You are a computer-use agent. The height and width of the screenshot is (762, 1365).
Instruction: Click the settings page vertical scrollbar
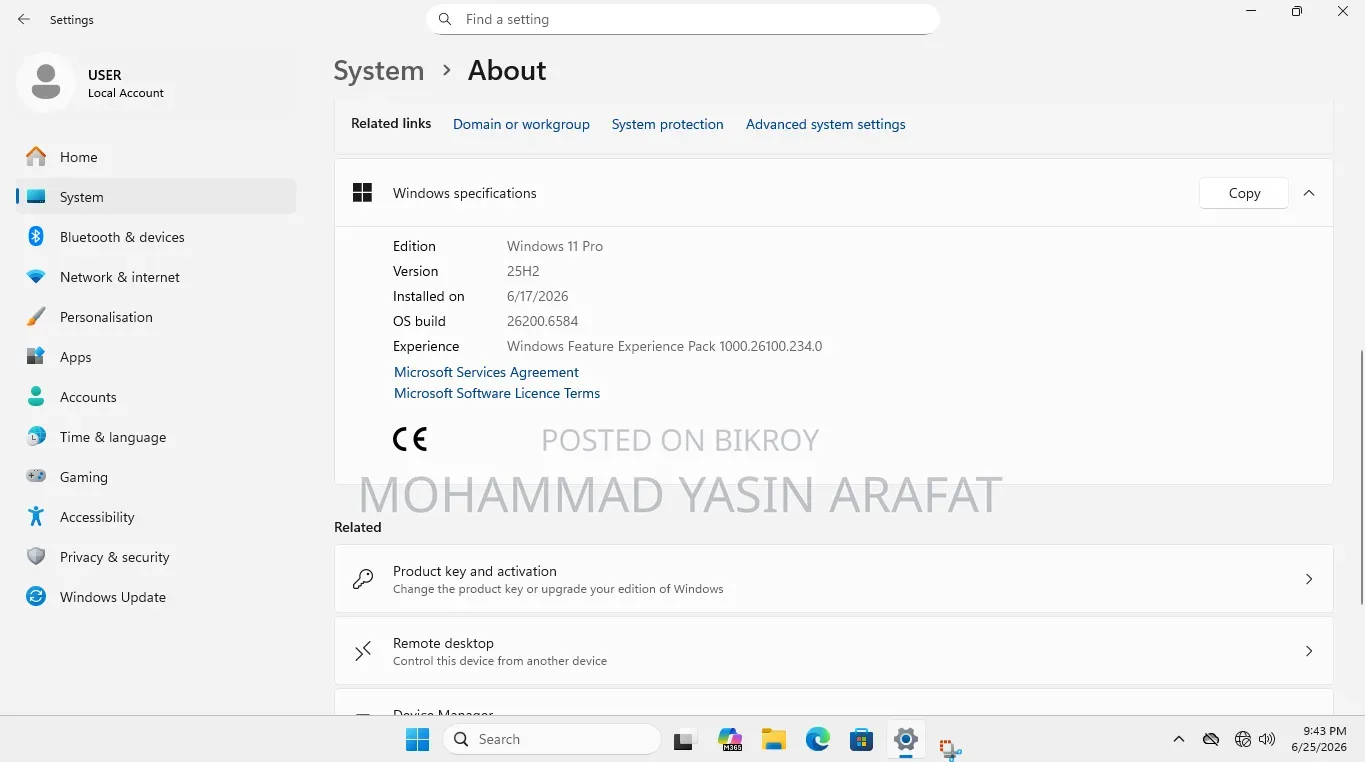click(x=1361, y=476)
